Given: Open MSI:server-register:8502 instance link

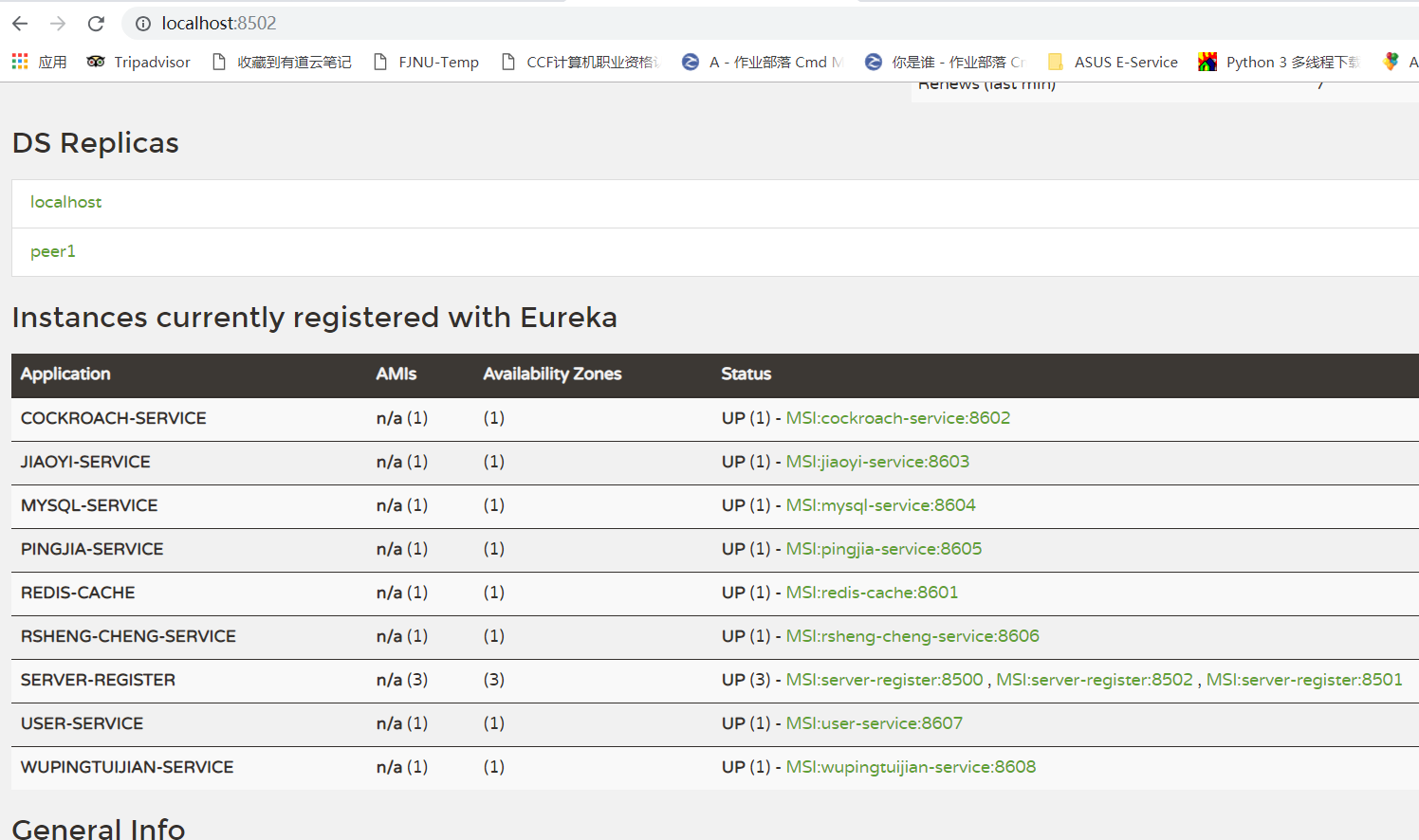Looking at the screenshot, I should coord(1095,680).
